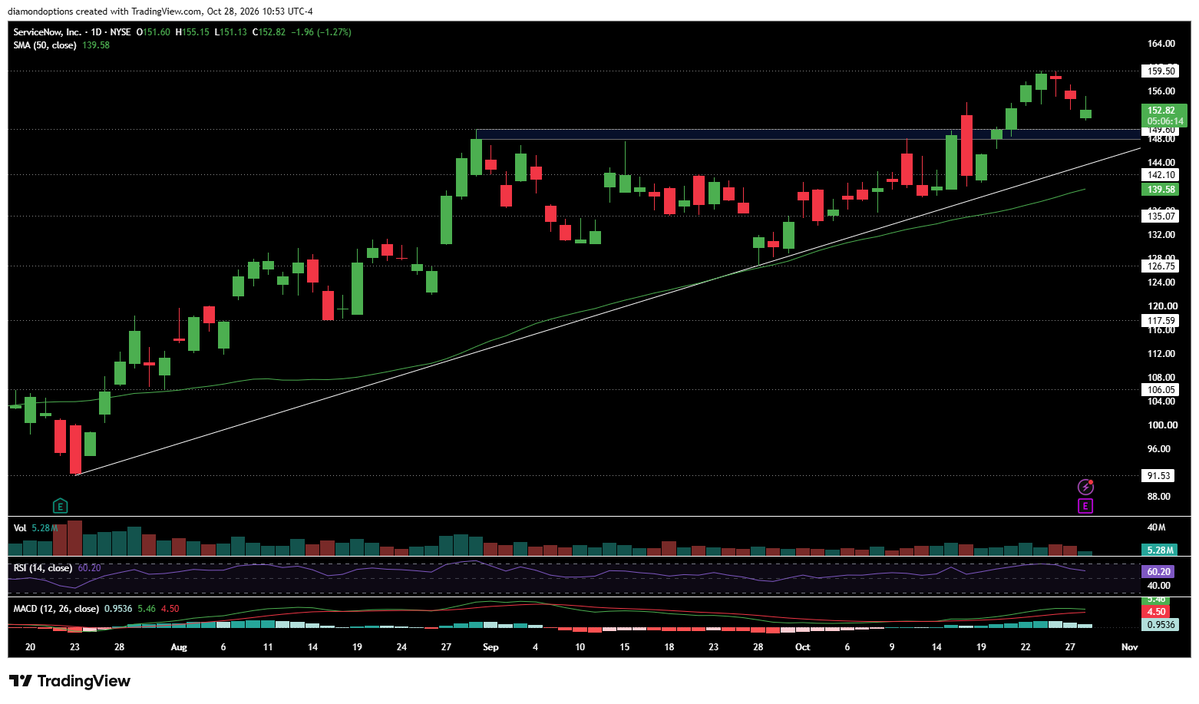The image size is (1199, 704).
Task: Click the green 152.82 current price label
Action: pos(1163,111)
